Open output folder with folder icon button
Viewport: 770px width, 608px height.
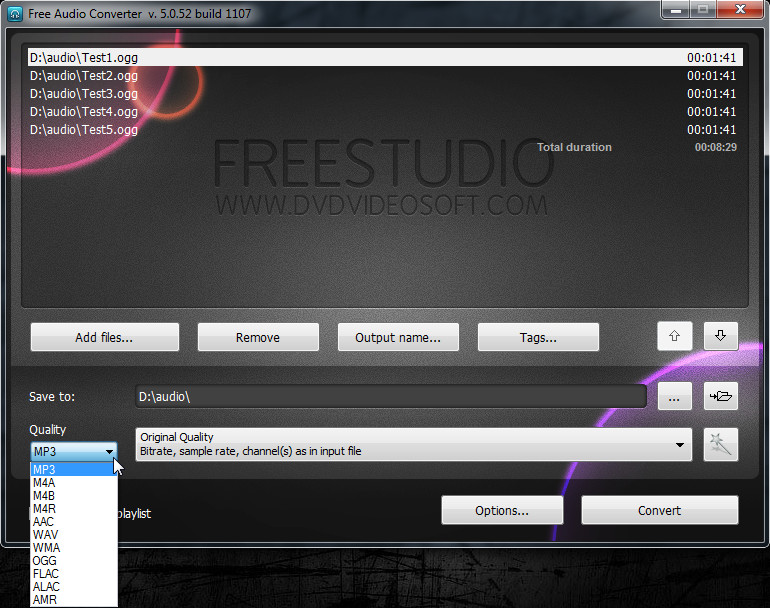click(720, 396)
